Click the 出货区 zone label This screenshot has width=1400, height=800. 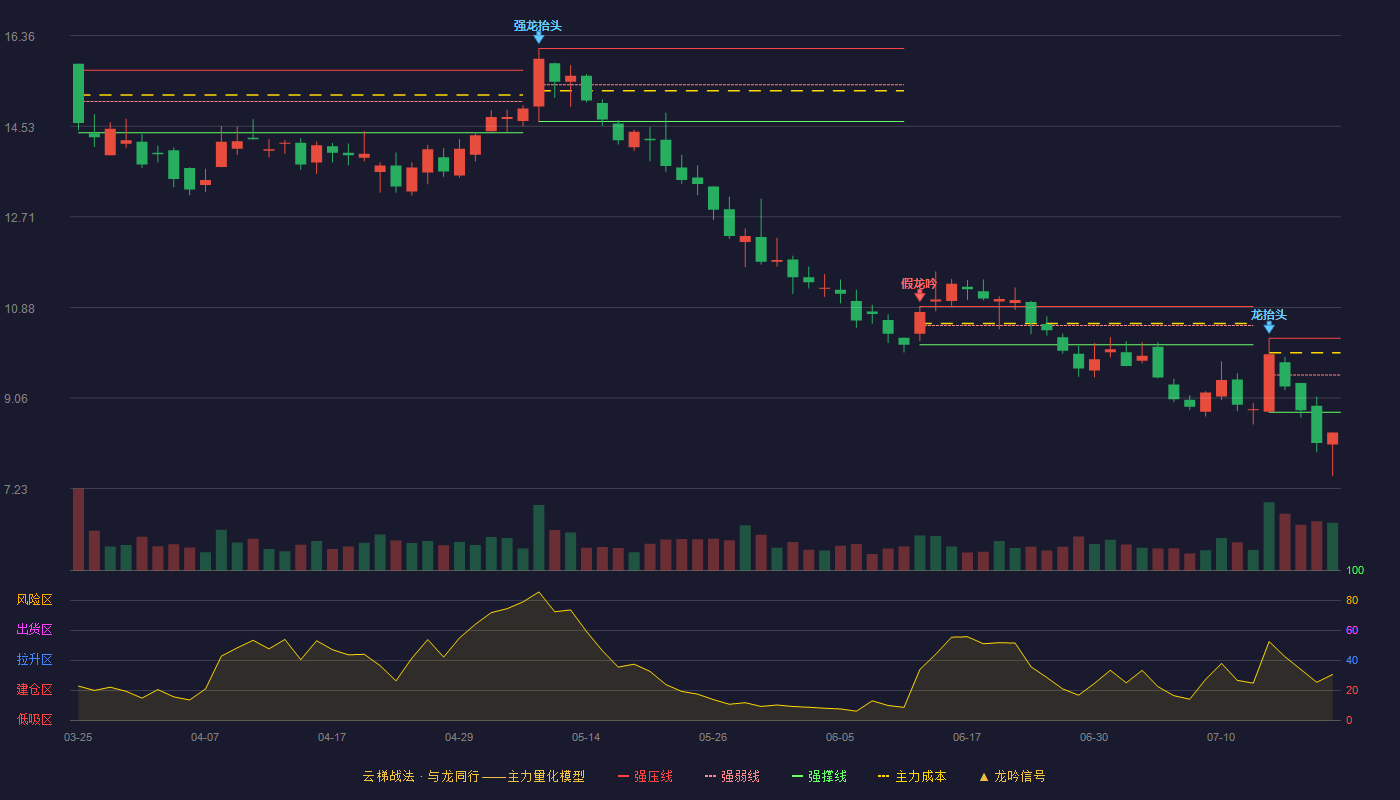34,630
